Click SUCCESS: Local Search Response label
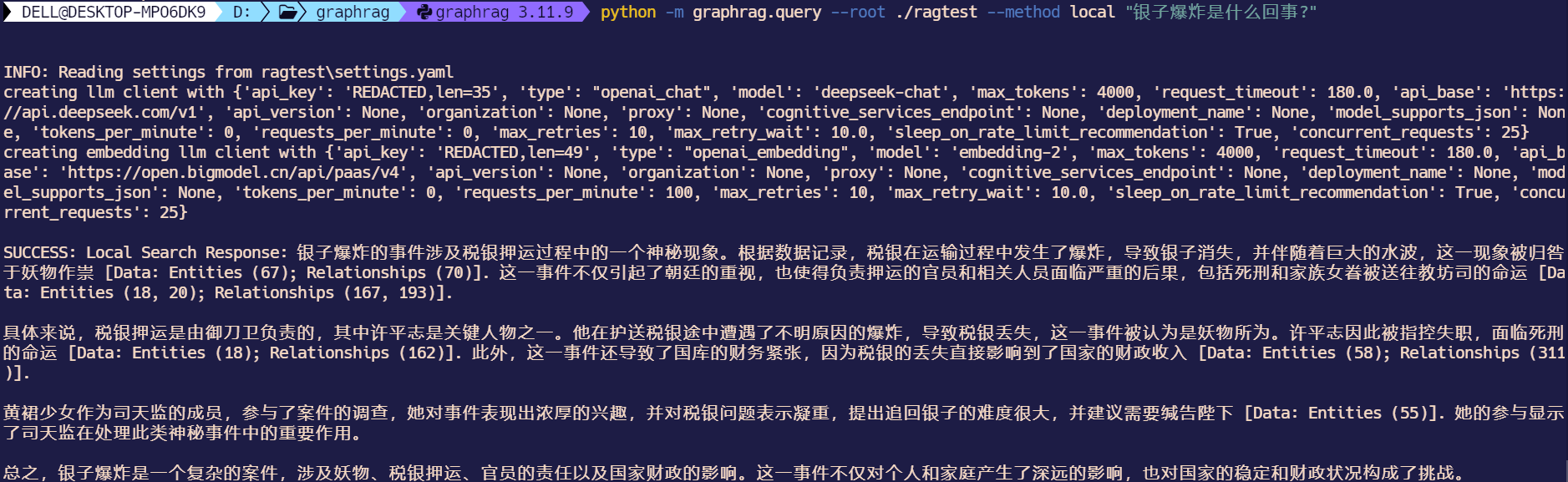Screen dimensions: 1568x482 145,252
